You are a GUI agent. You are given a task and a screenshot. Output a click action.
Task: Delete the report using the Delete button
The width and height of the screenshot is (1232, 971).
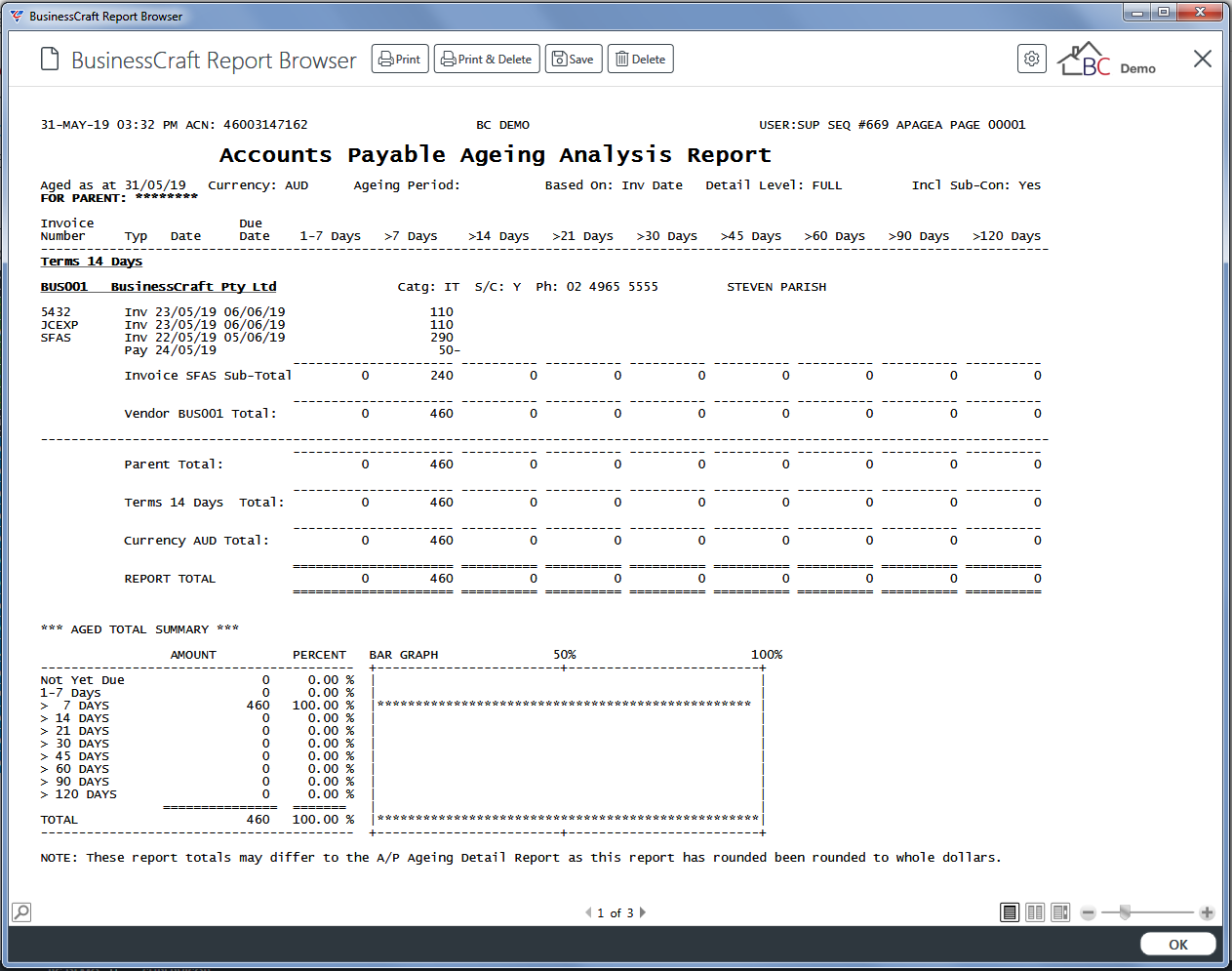pos(641,60)
